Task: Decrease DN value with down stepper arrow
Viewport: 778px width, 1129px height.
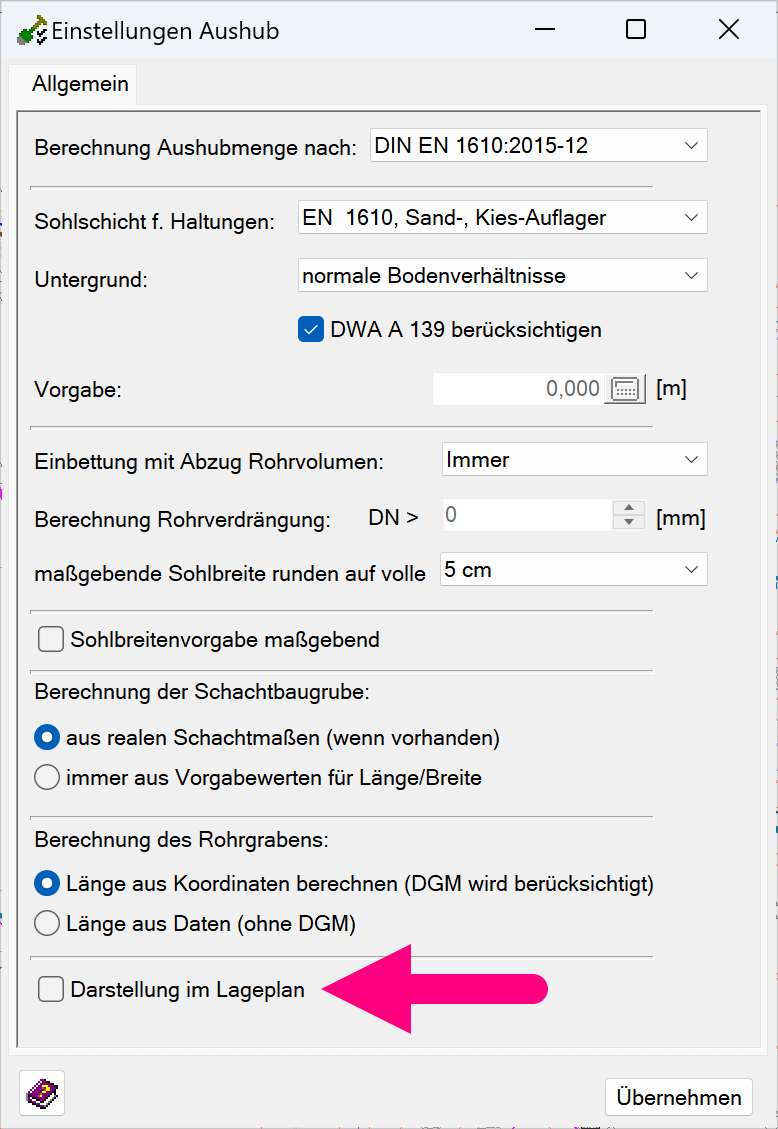Action: pos(629,523)
